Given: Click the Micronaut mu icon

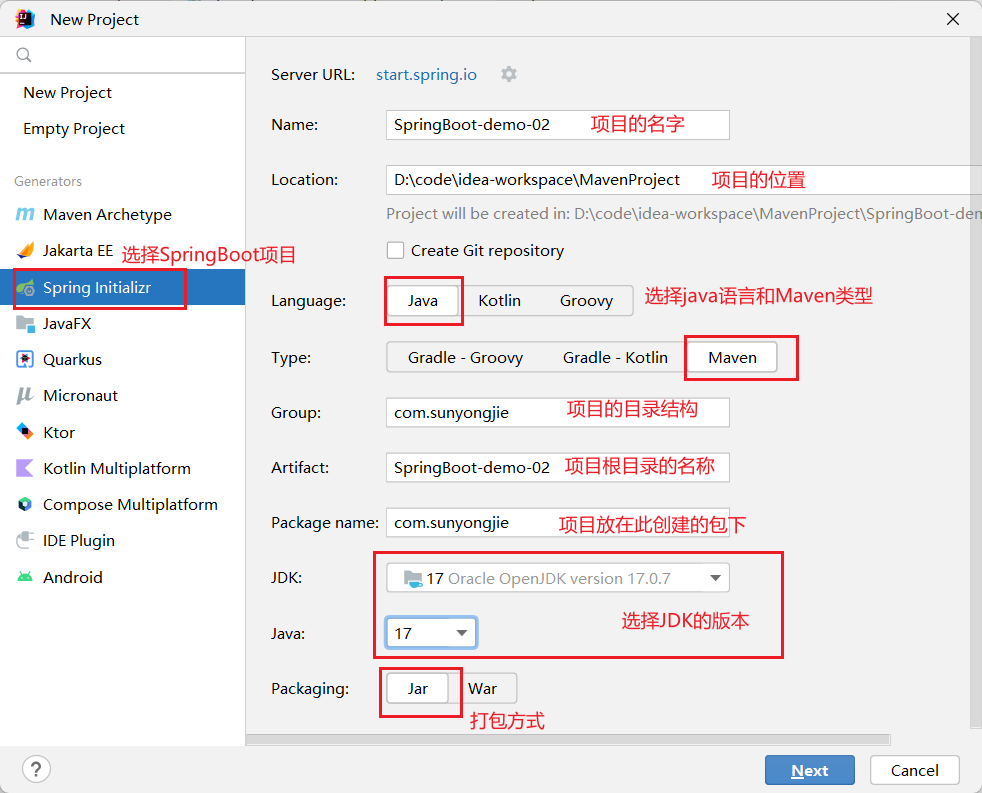Looking at the screenshot, I should pos(25,395).
